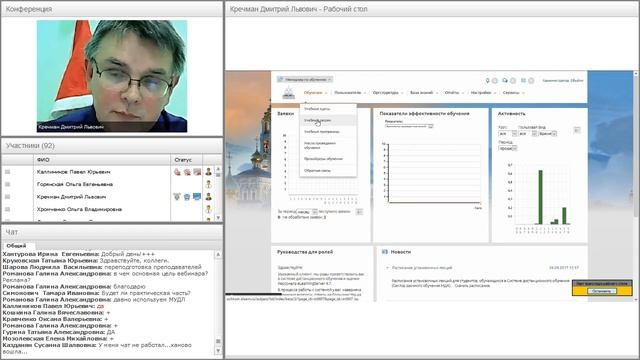Click the university logo in the shared desktop
The image size is (640, 360).
click(x=289, y=93)
